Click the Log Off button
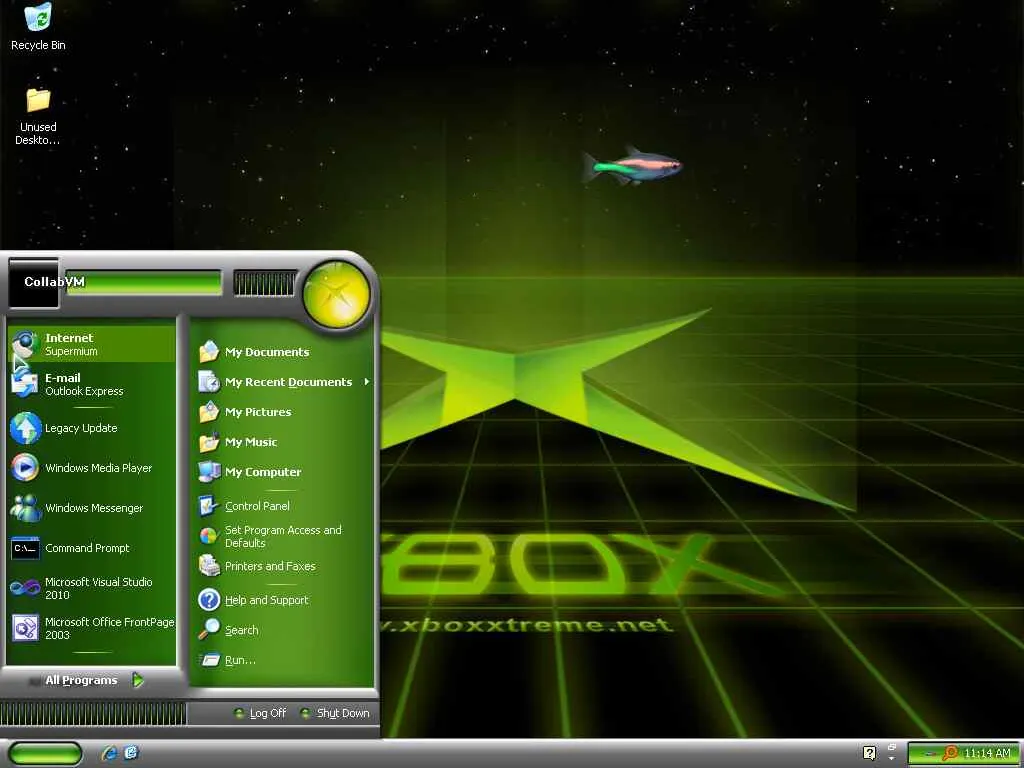The width and height of the screenshot is (1024, 768). point(260,713)
